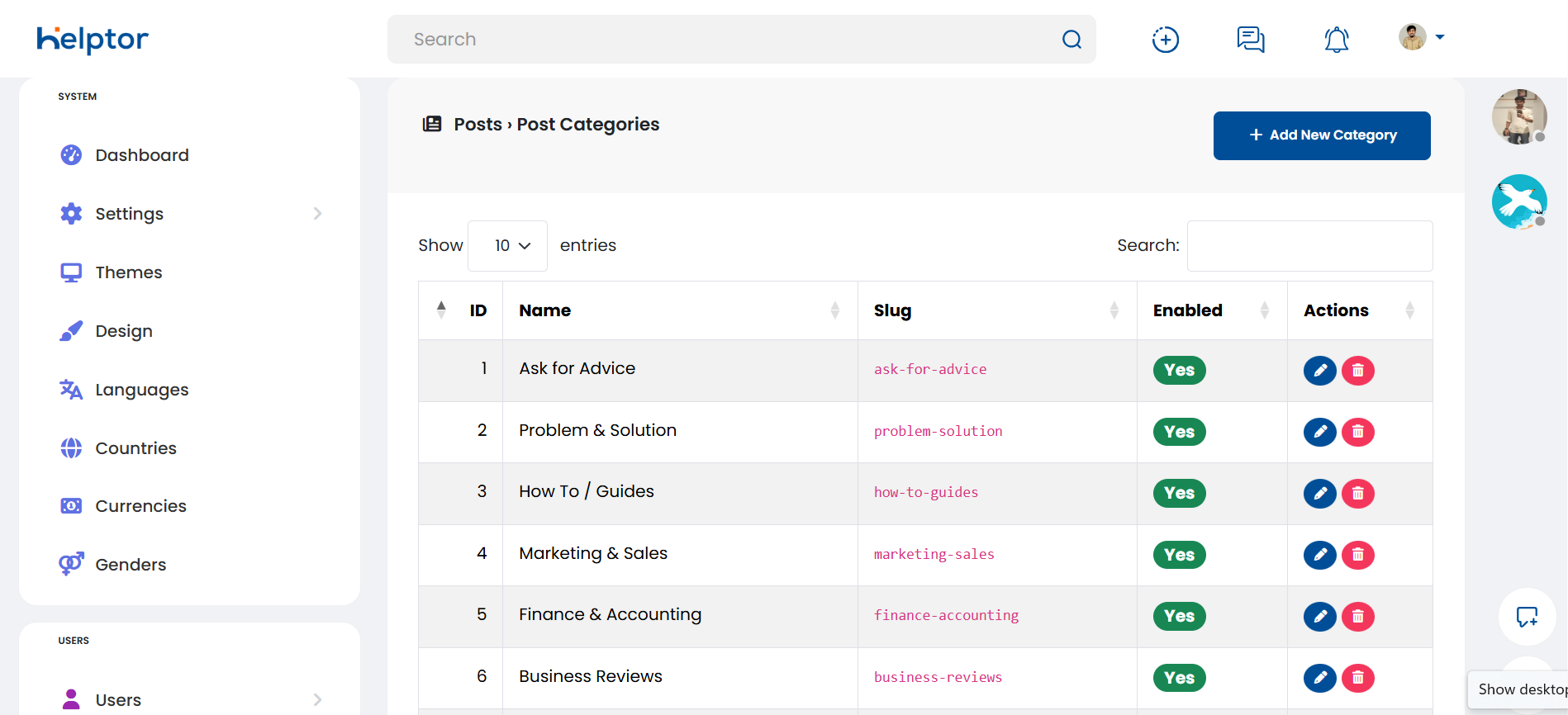Edit the Marketing & Sales category
This screenshot has height=715, width=1568.
point(1320,555)
